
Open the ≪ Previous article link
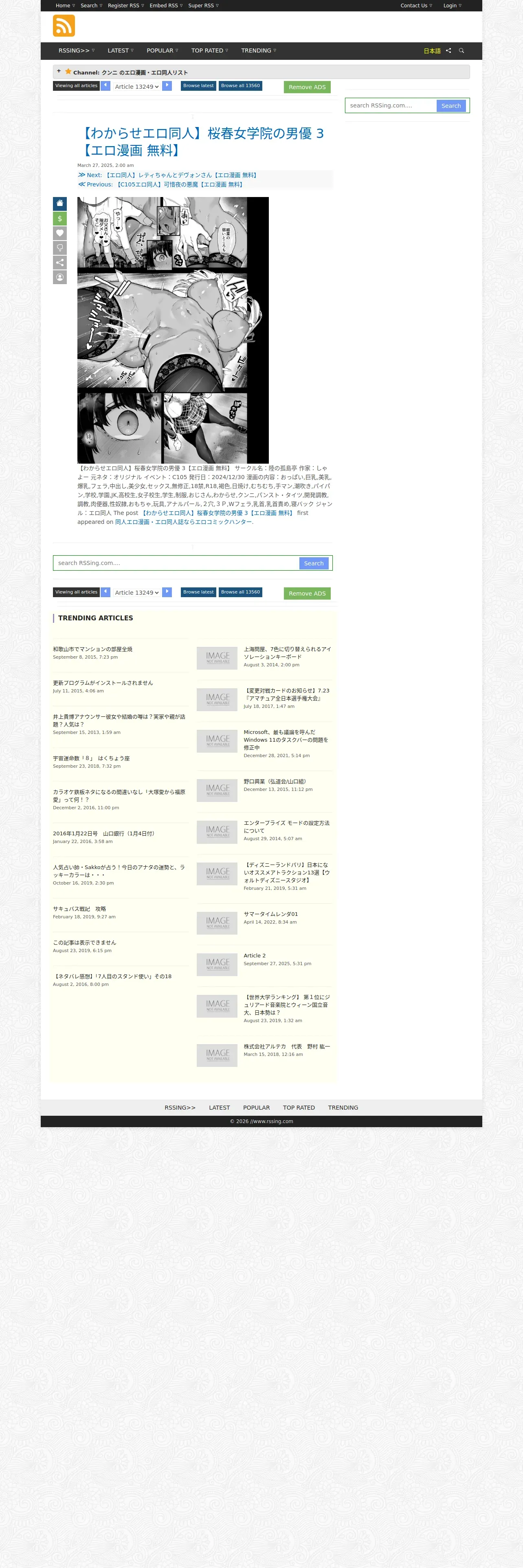point(161,184)
